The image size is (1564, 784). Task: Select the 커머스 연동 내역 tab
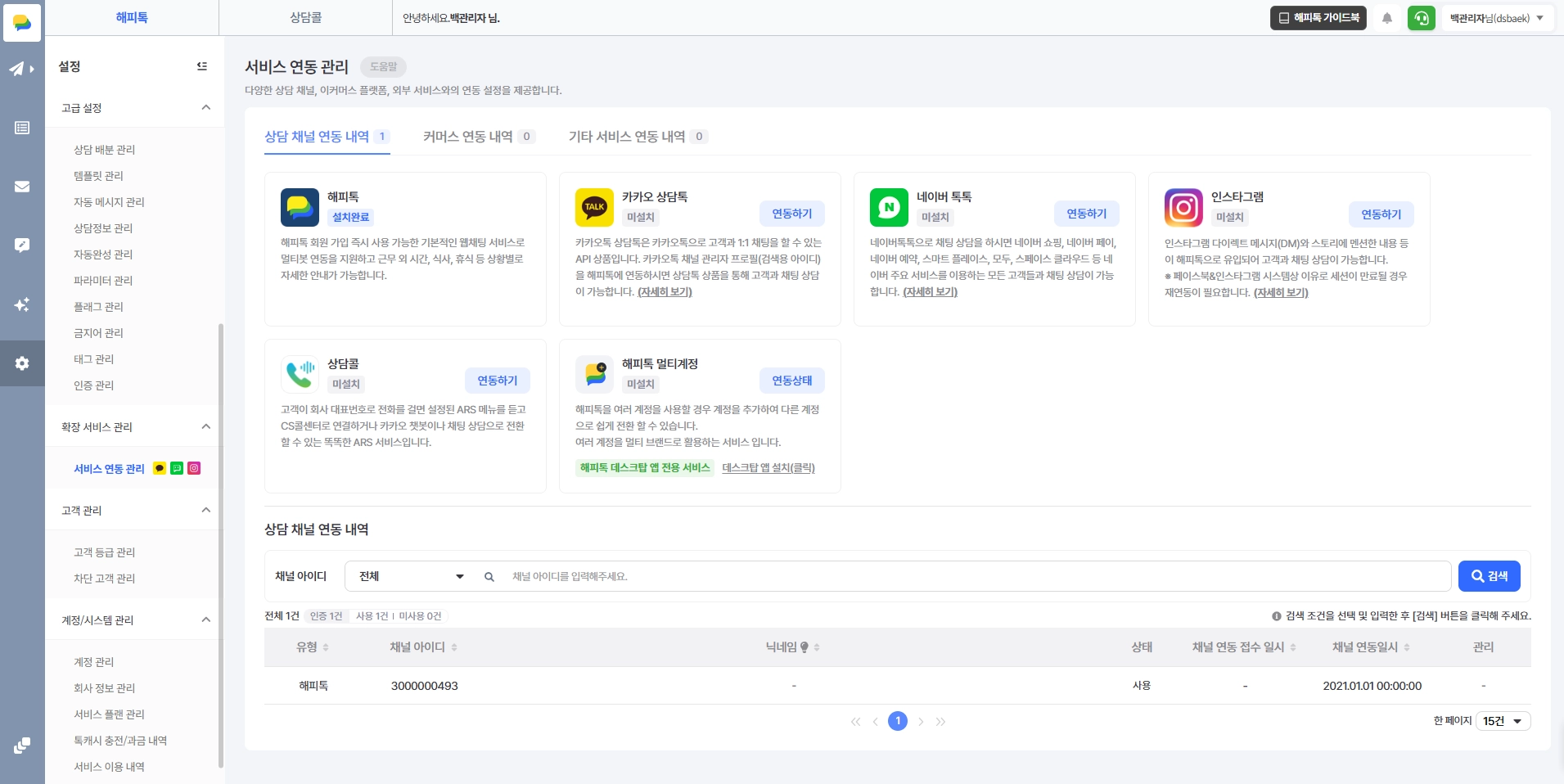tap(479, 137)
